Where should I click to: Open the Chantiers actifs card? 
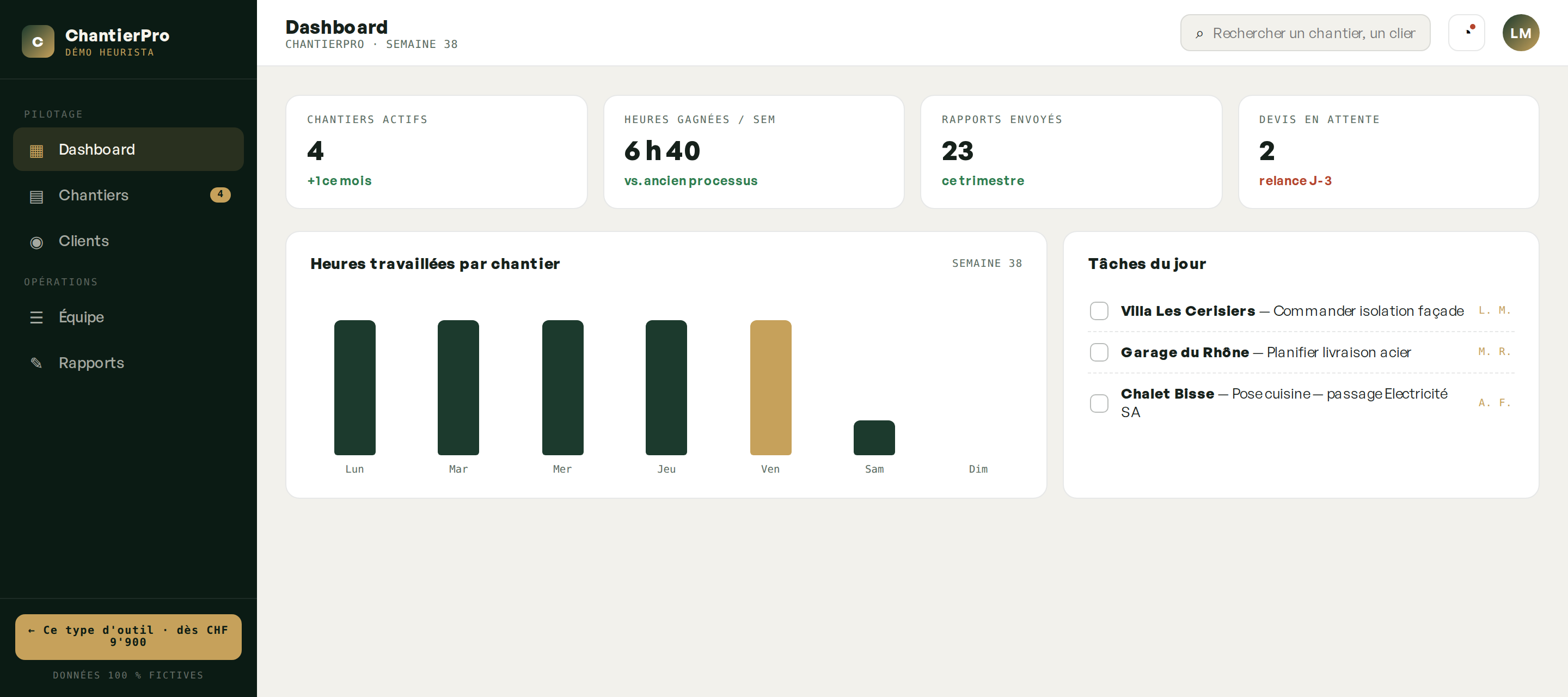(x=437, y=151)
